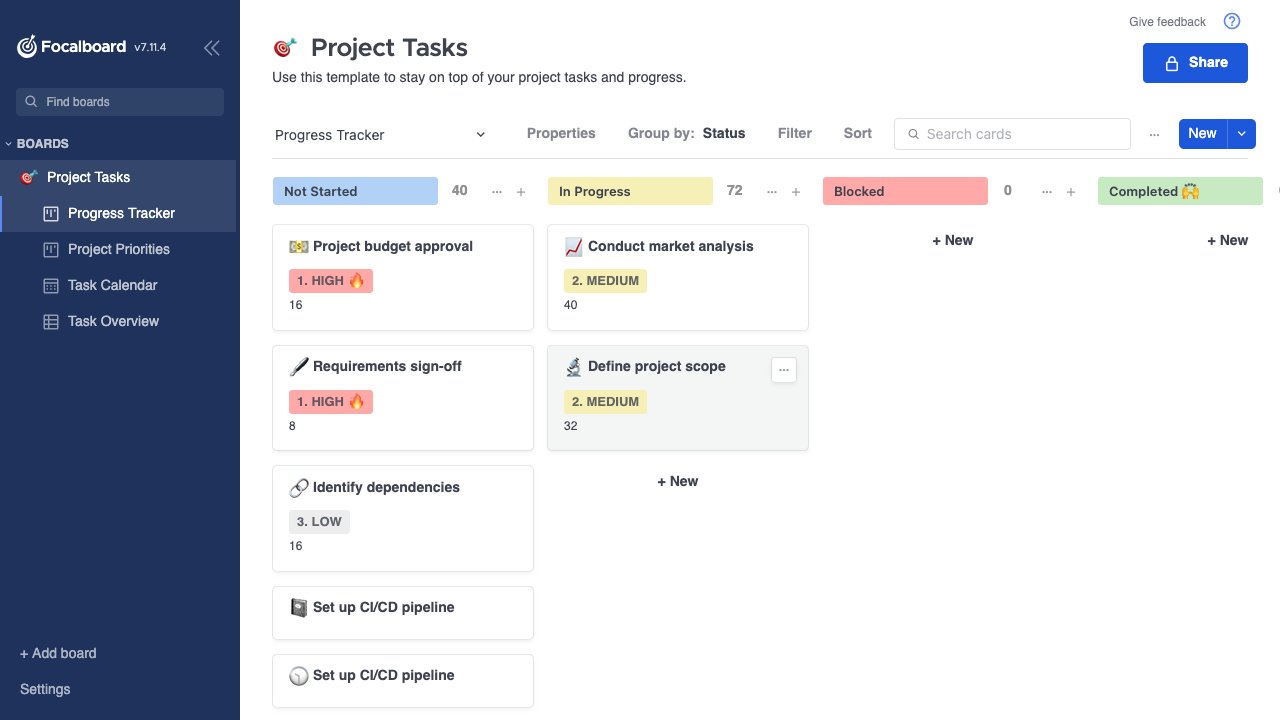Open the Group by Status selector
The height and width of the screenshot is (720, 1280).
point(686,134)
